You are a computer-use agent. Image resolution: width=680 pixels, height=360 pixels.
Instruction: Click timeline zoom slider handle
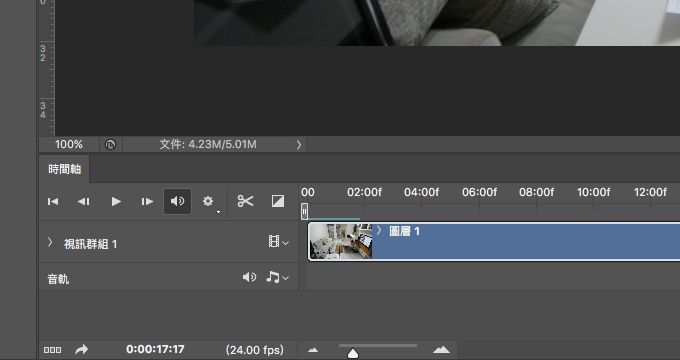(353, 353)
